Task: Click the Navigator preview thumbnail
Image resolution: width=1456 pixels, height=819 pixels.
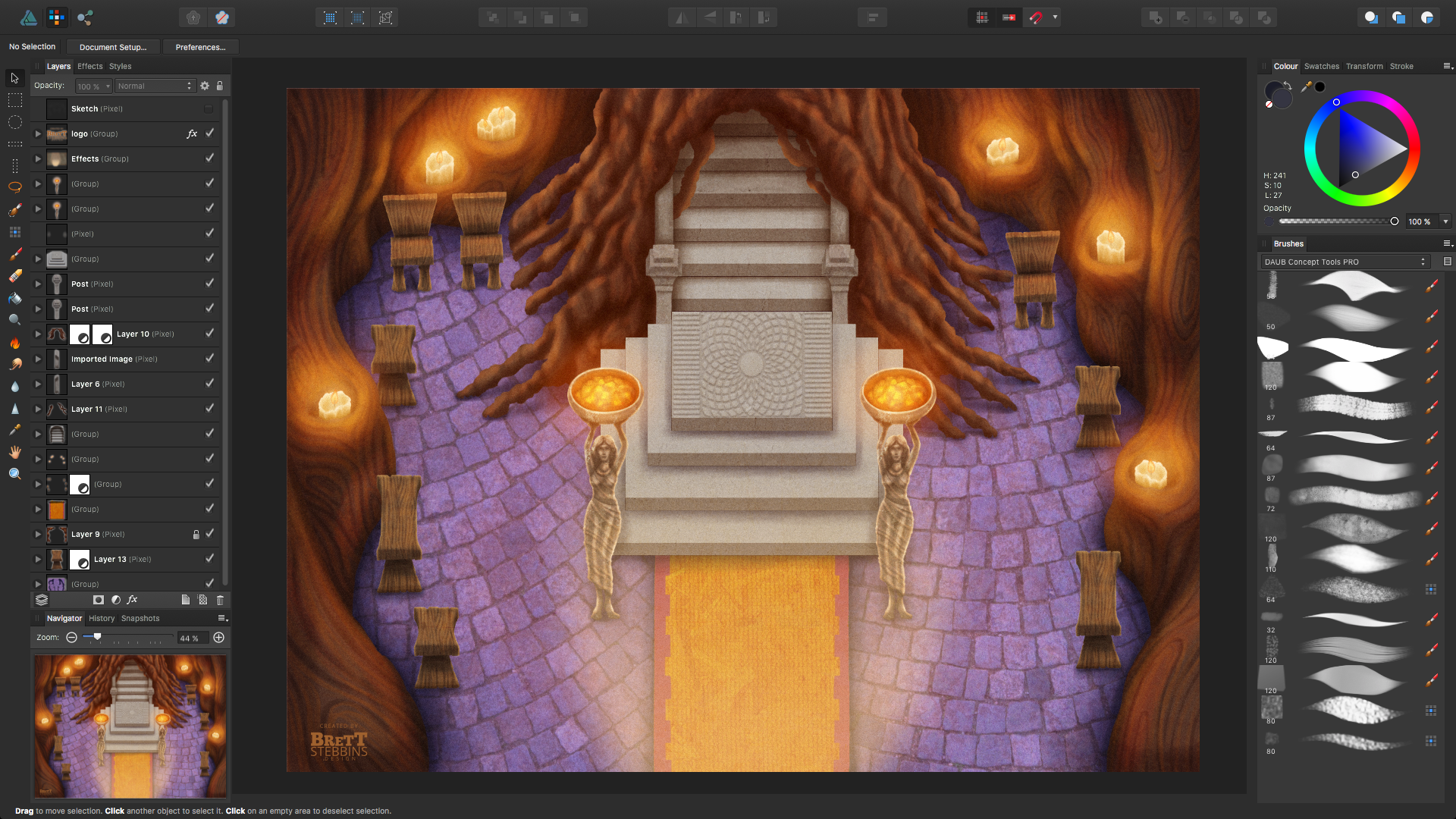Action: pos(130,726)
